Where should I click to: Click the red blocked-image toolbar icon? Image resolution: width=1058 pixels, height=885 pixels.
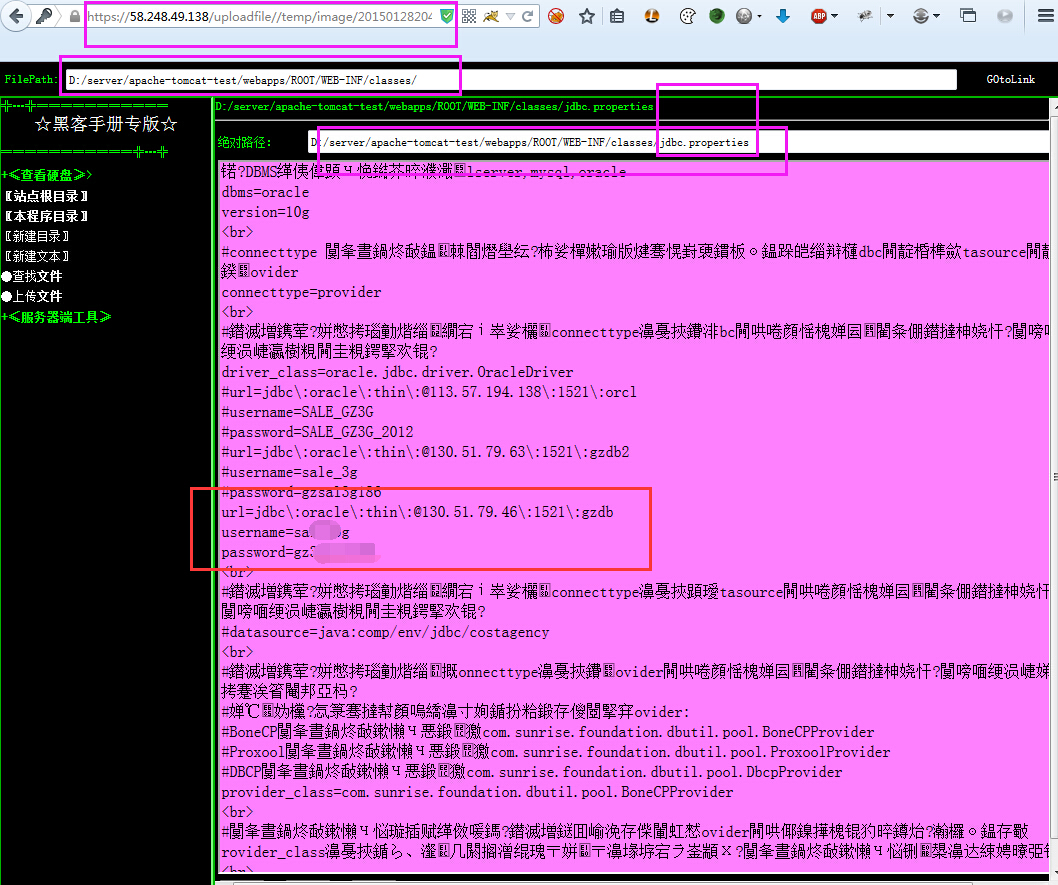556,16
